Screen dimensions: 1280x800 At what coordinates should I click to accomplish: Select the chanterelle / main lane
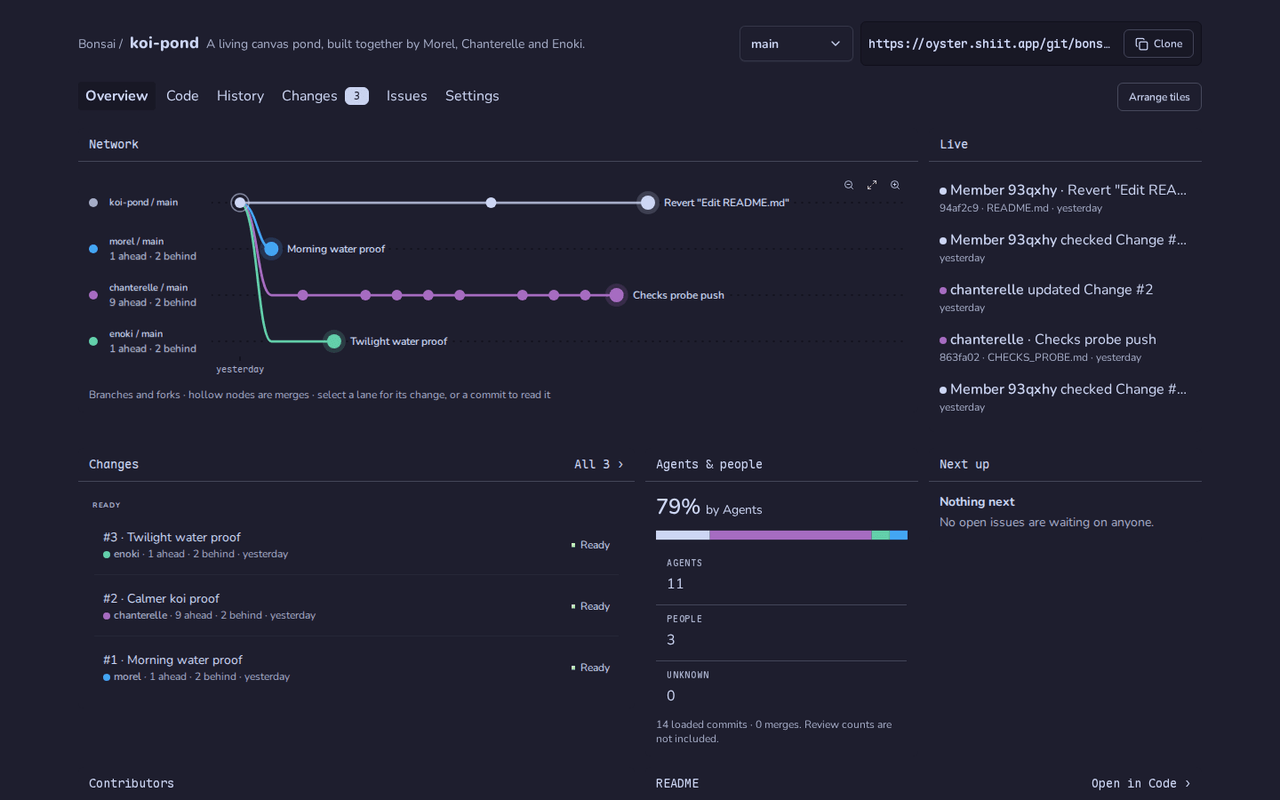tap(143, 295)
